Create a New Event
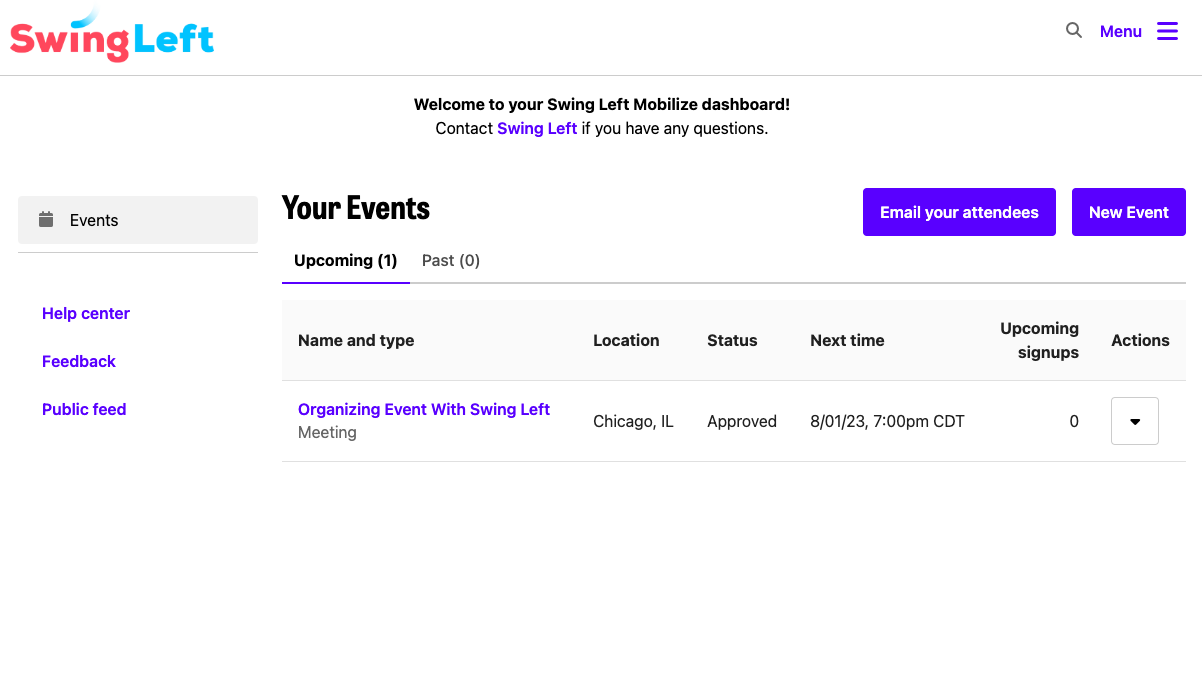Image resolution: width=1202 pixels, height=678 pixels. pos(1129,212)
